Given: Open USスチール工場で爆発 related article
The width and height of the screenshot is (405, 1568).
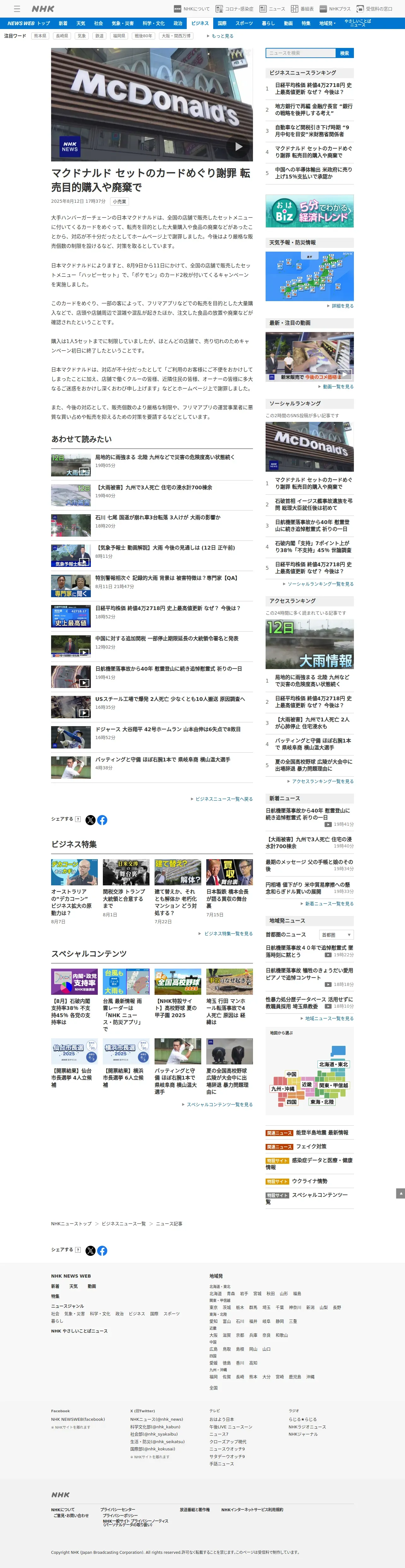Looking at the screenshot, I should click(170, 699).
